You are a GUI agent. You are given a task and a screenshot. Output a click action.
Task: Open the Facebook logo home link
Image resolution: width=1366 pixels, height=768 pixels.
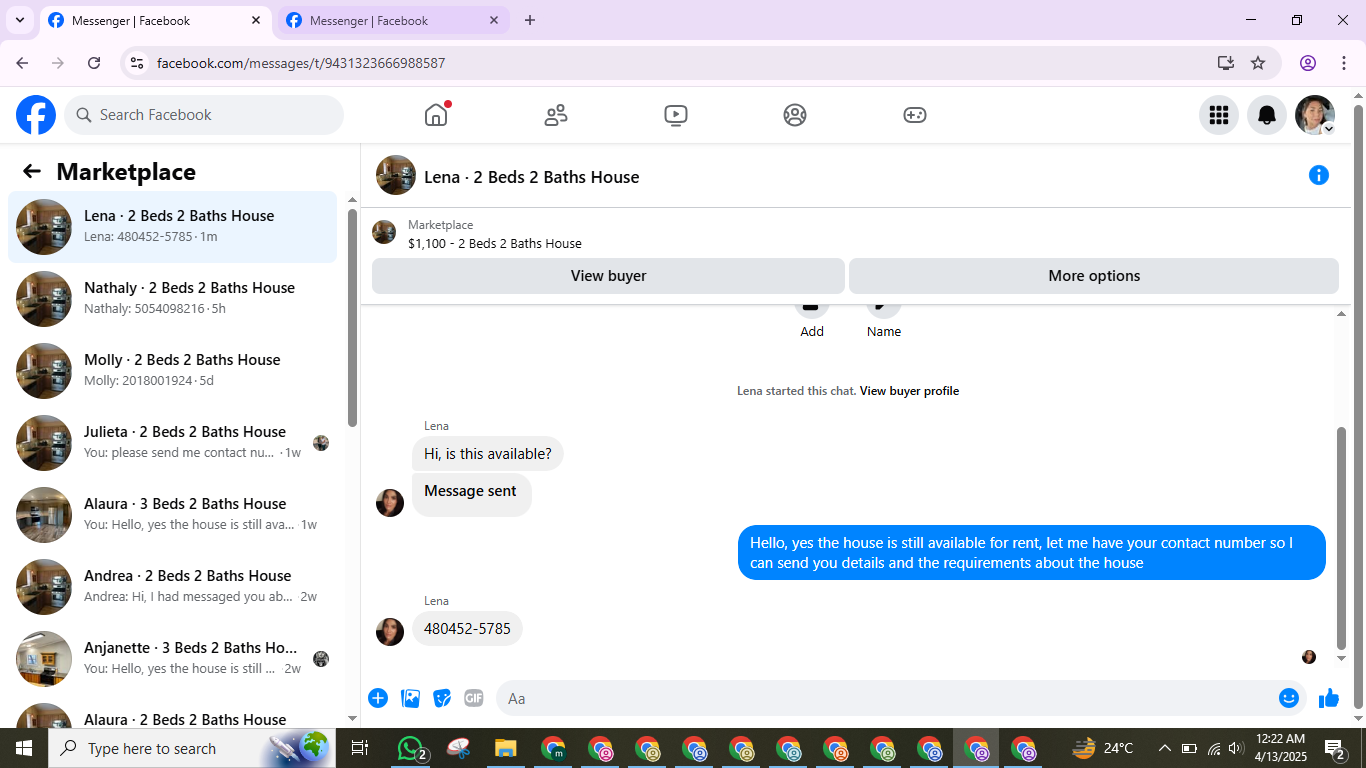pyautogui.click(x=36, y=115)
